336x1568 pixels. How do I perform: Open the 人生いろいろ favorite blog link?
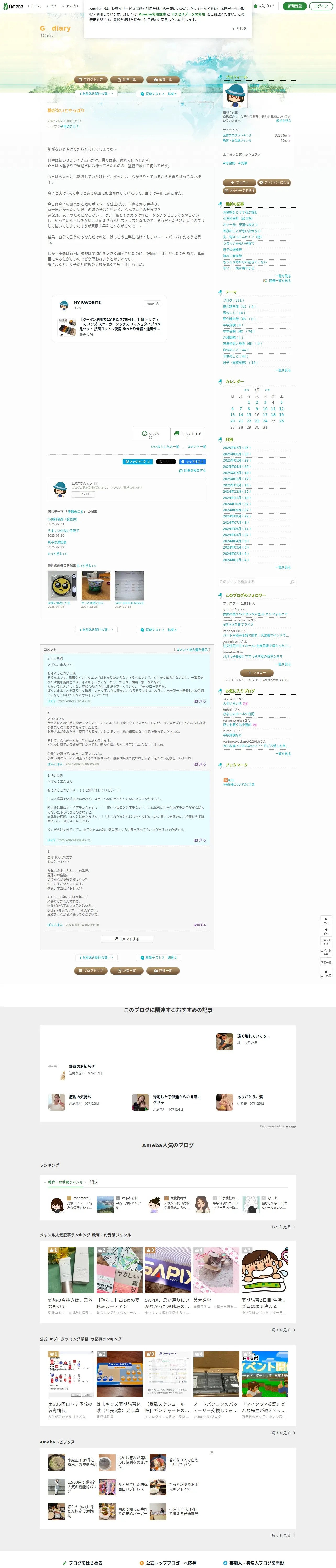pos(232,704)
